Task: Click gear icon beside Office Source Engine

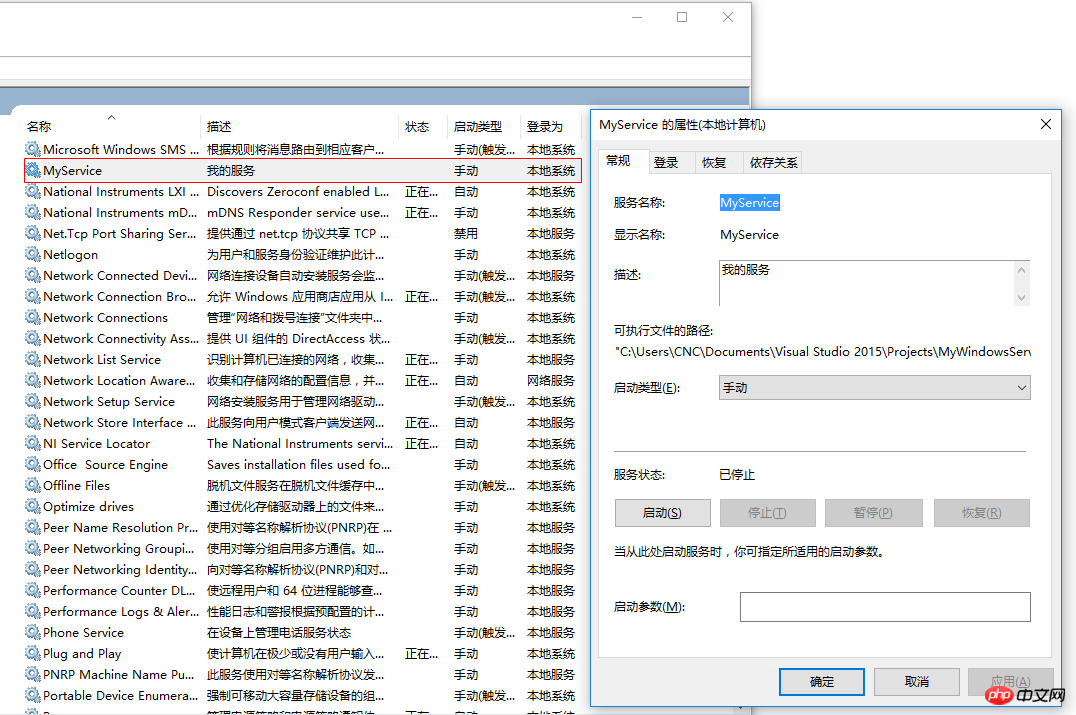Action: tap(32, 464)
